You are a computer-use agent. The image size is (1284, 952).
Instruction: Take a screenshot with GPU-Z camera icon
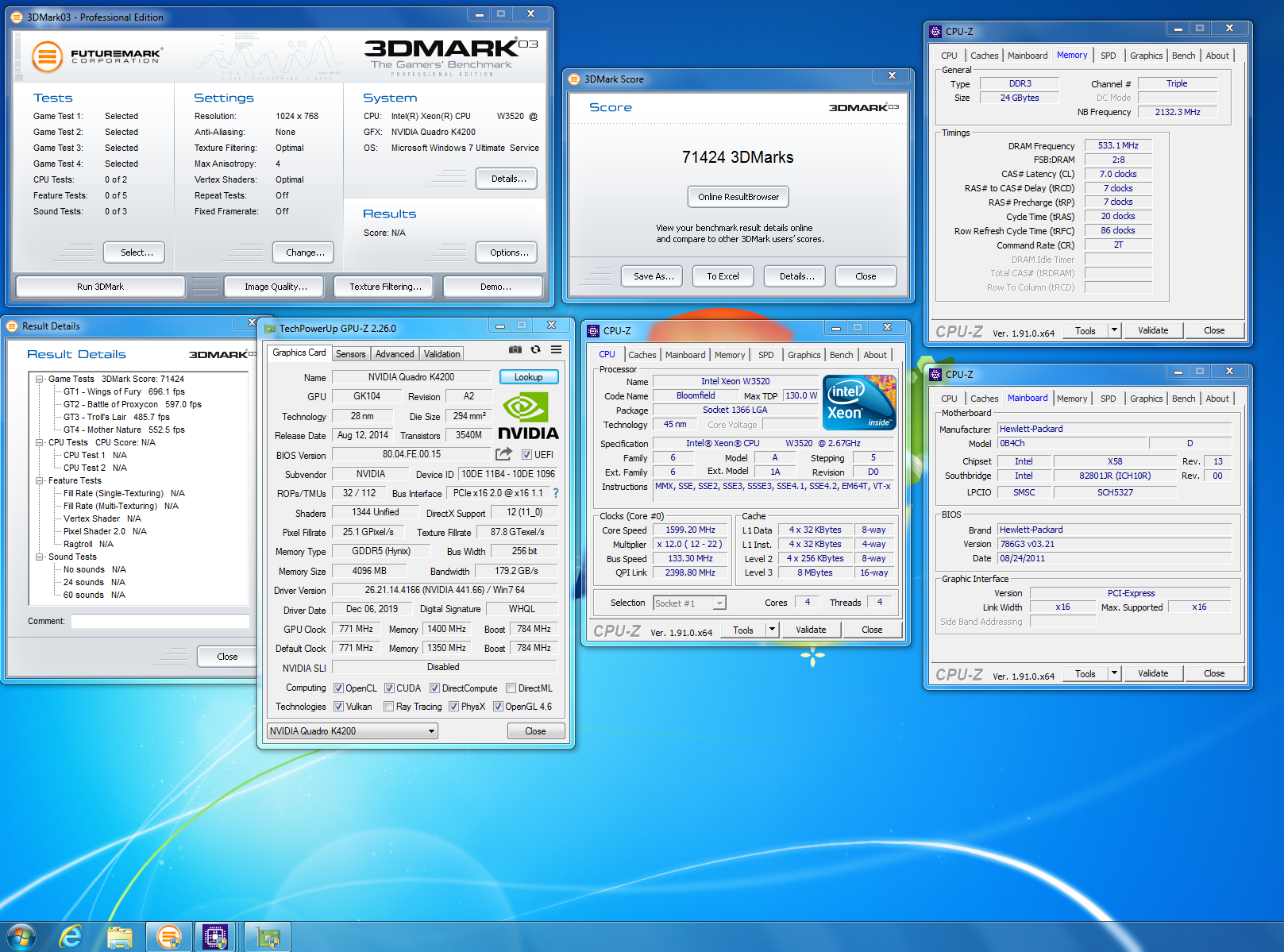[x=515, y=349]
